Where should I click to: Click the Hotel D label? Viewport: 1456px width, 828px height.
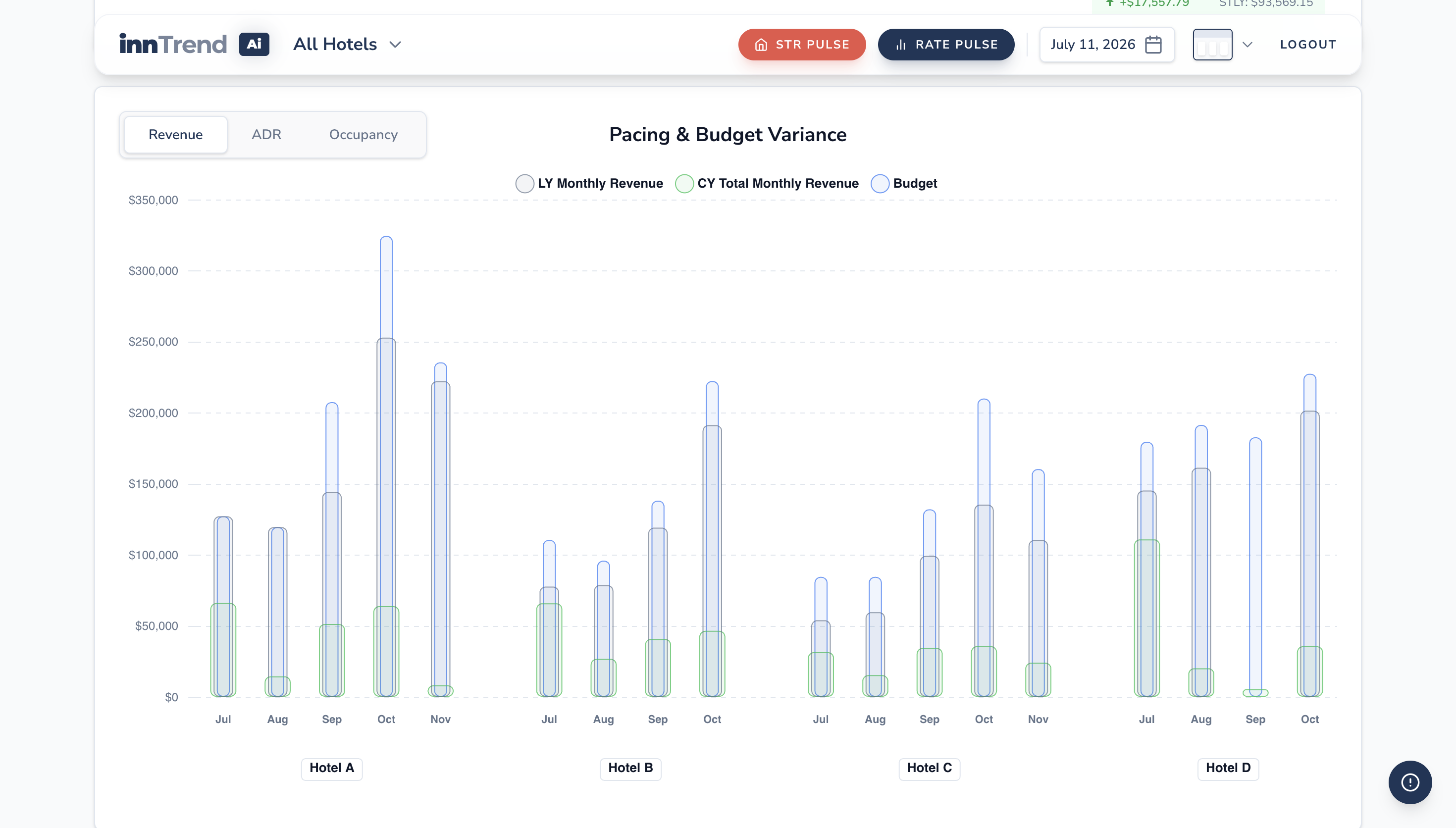pyautogui.click(x=1228, y=768)
